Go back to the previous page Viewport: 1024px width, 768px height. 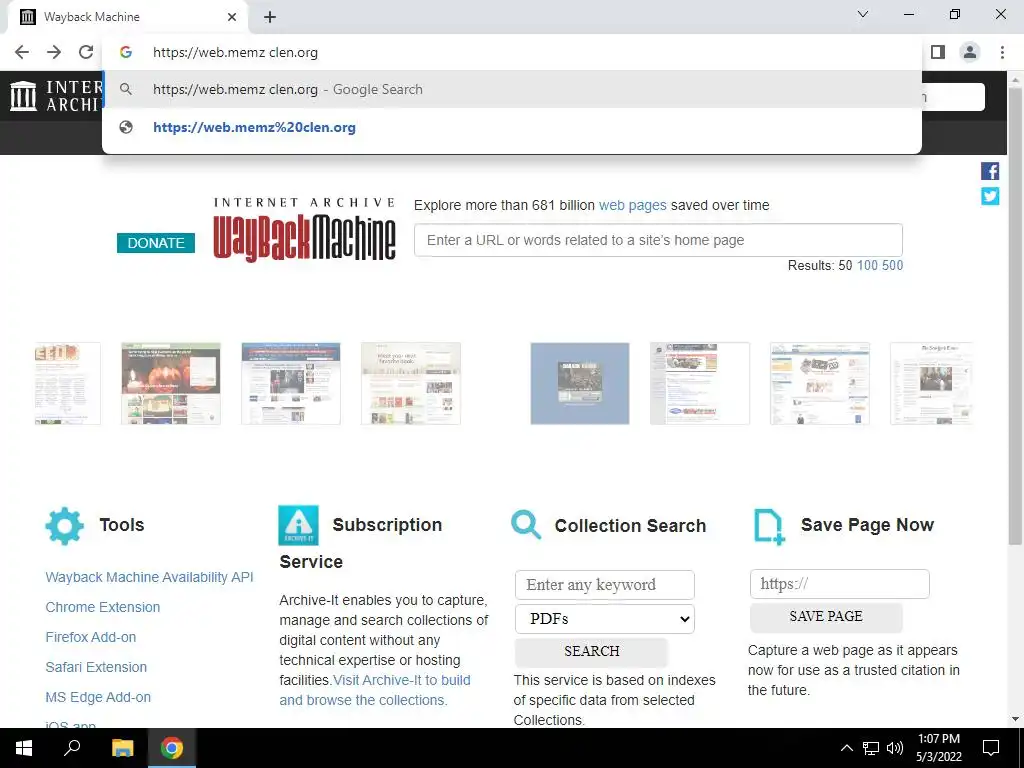click(x=22, y=52)
